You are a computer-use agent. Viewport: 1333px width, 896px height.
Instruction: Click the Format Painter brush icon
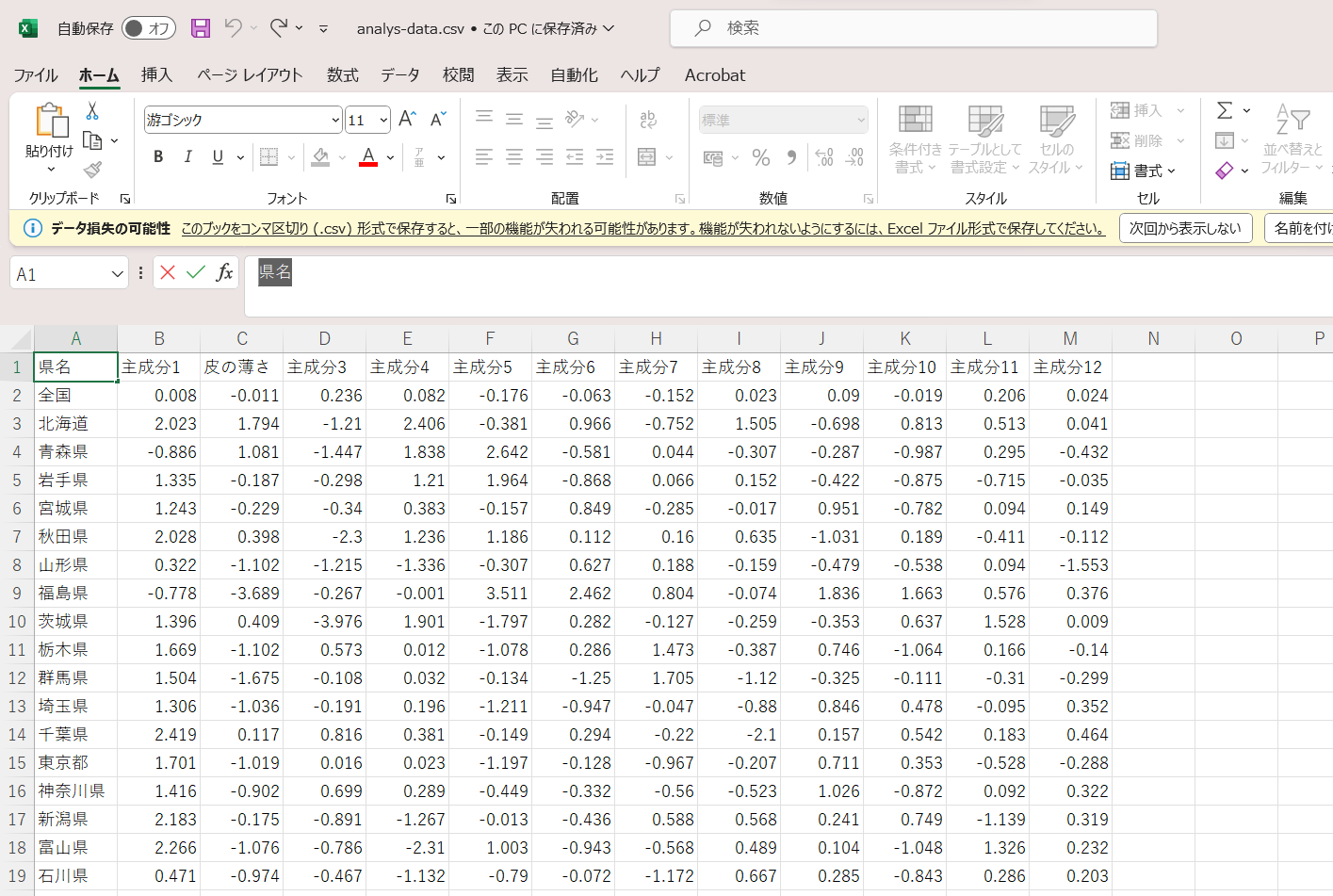coord(92,170)
